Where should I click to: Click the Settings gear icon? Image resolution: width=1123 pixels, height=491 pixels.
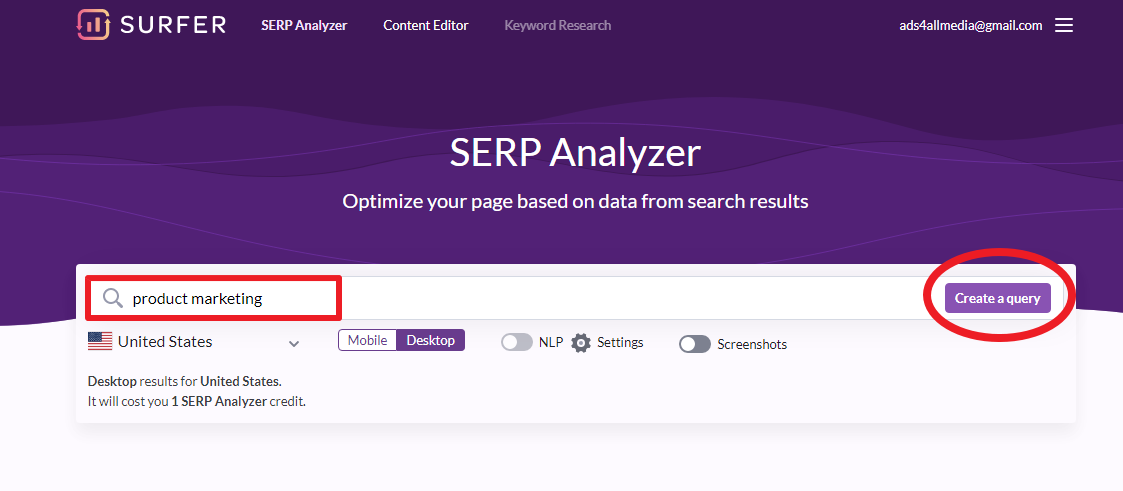pos(581,343)
